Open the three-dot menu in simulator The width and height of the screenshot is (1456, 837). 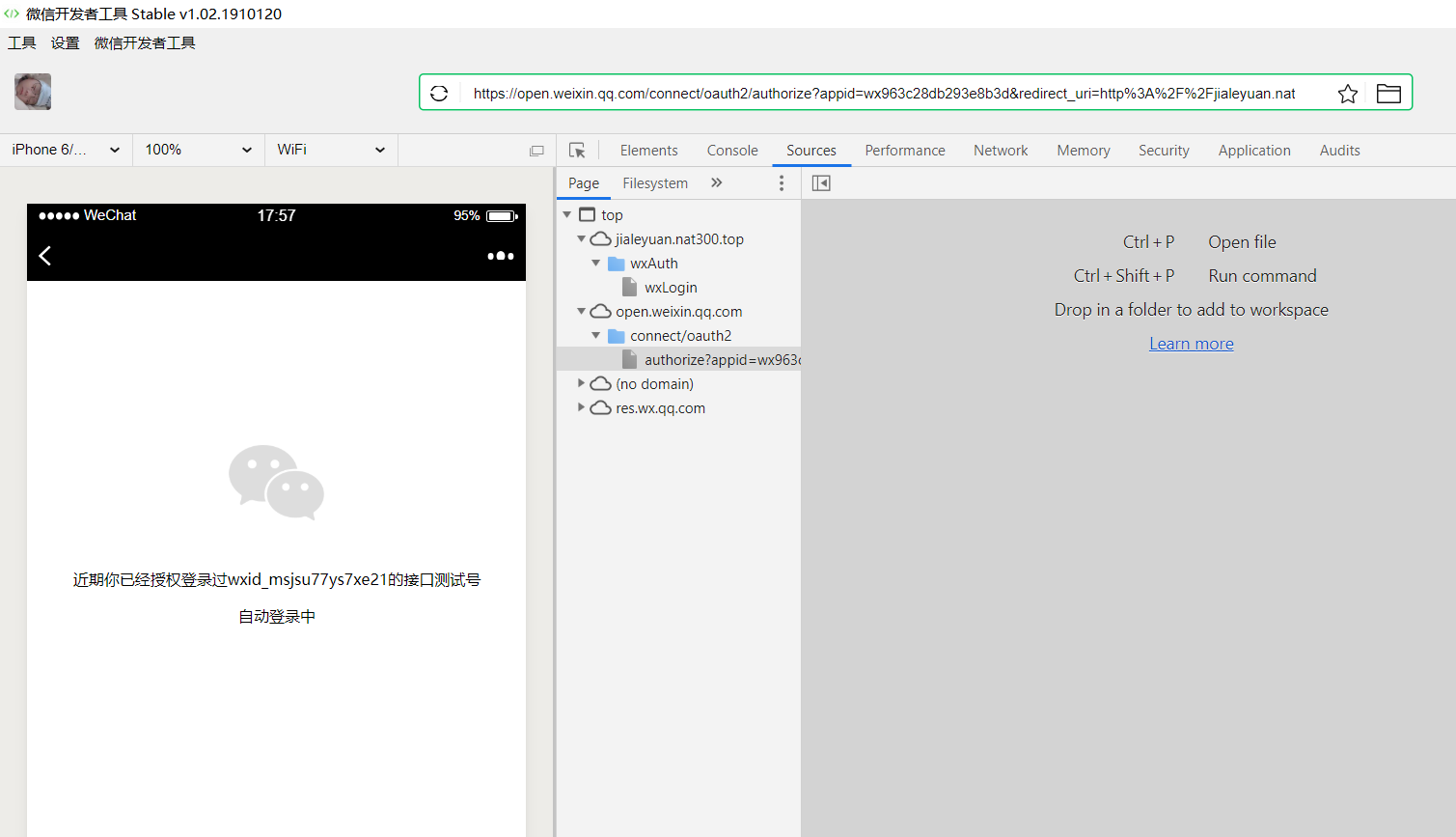(x=501, y=256)
